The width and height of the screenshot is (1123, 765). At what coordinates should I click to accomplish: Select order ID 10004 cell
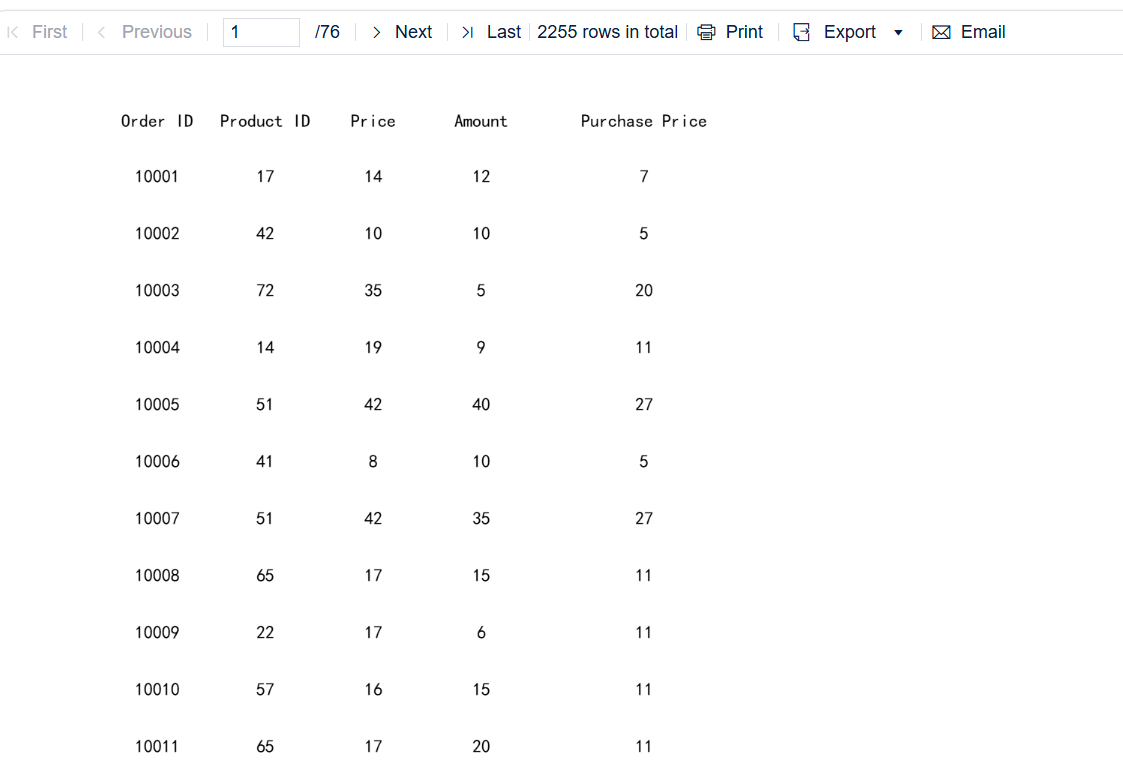click(157, 347)
